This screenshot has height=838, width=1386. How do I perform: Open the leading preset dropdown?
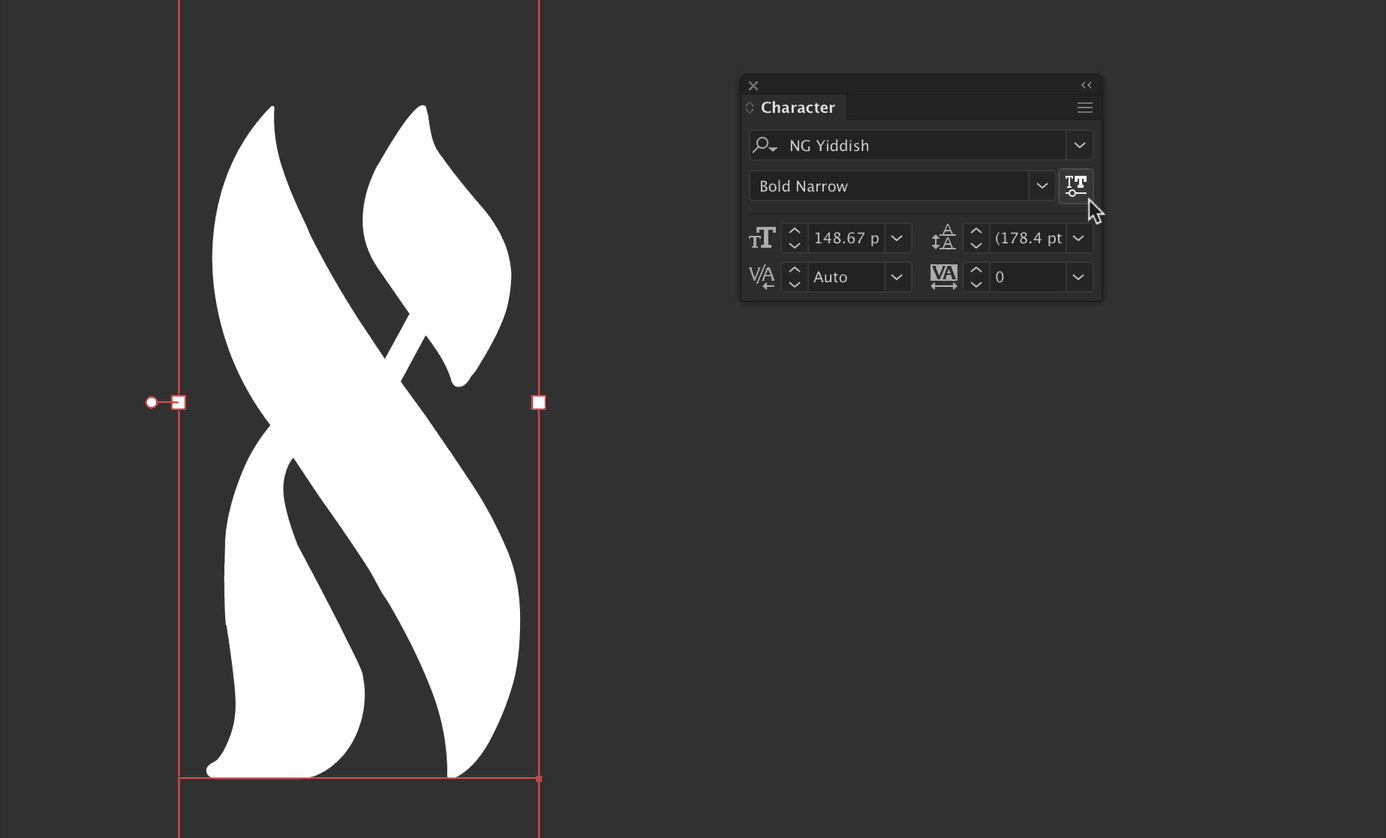1078,238
